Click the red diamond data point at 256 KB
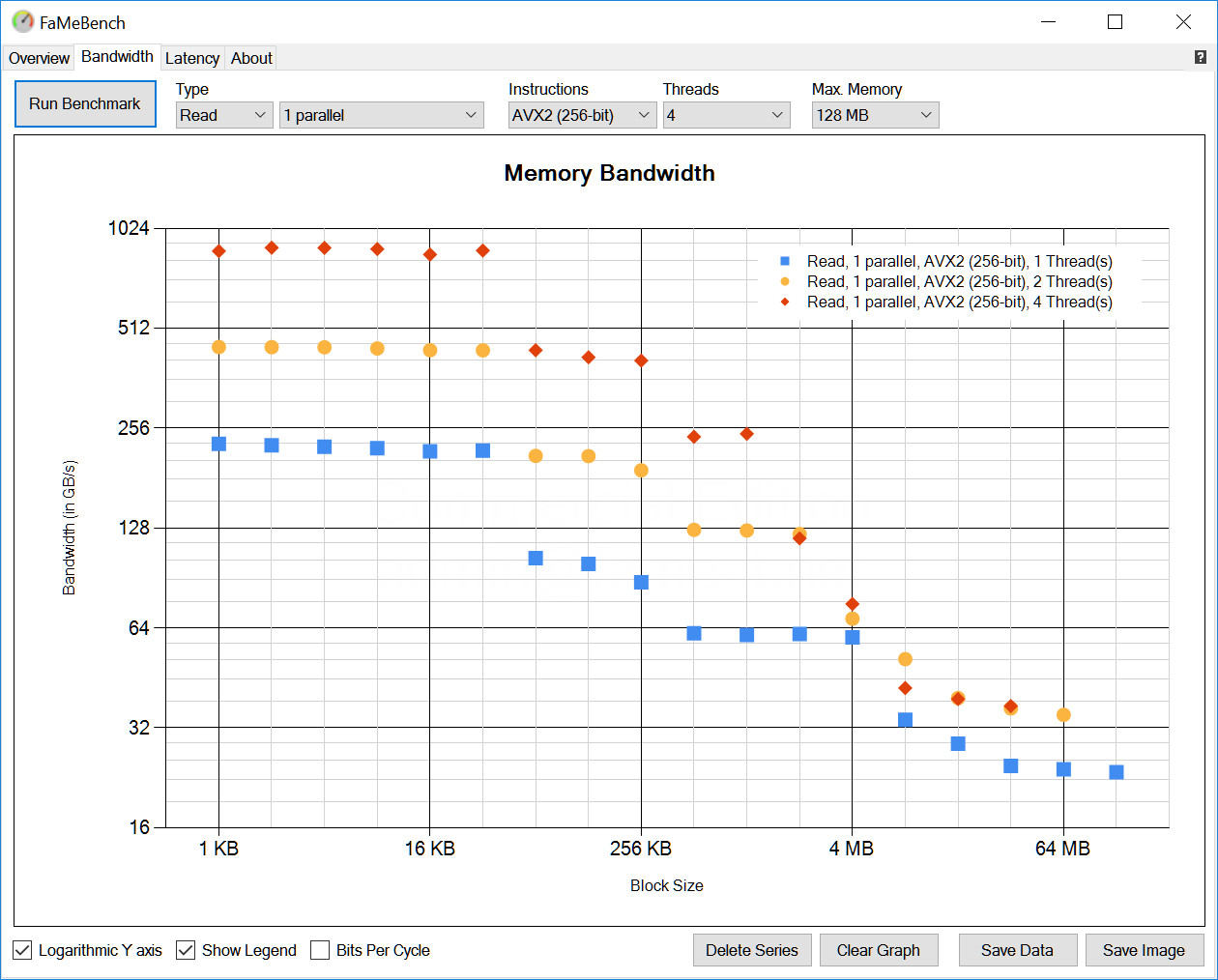 point(641,360)
